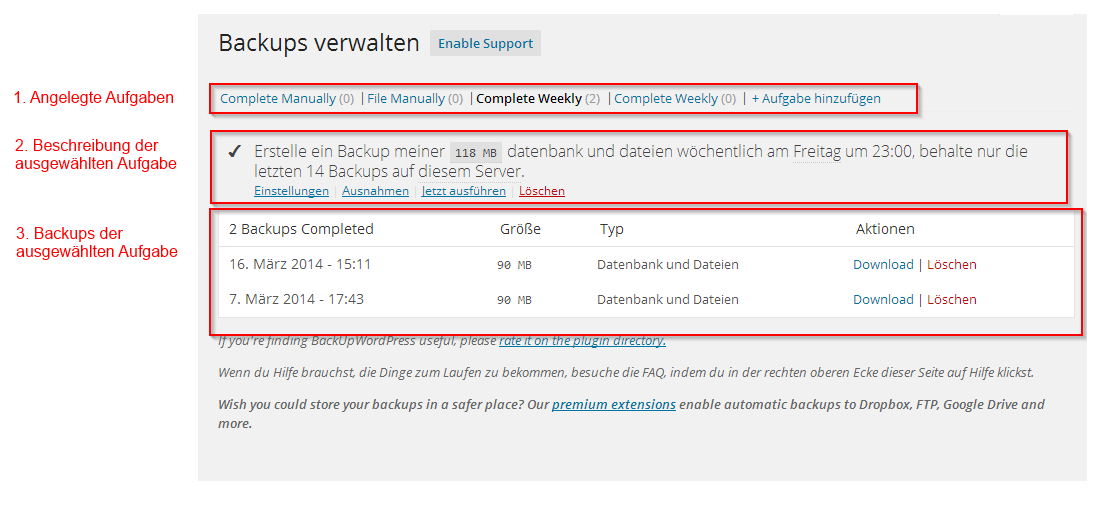Switch to File Manually (0) schedule

coord(415,99)
